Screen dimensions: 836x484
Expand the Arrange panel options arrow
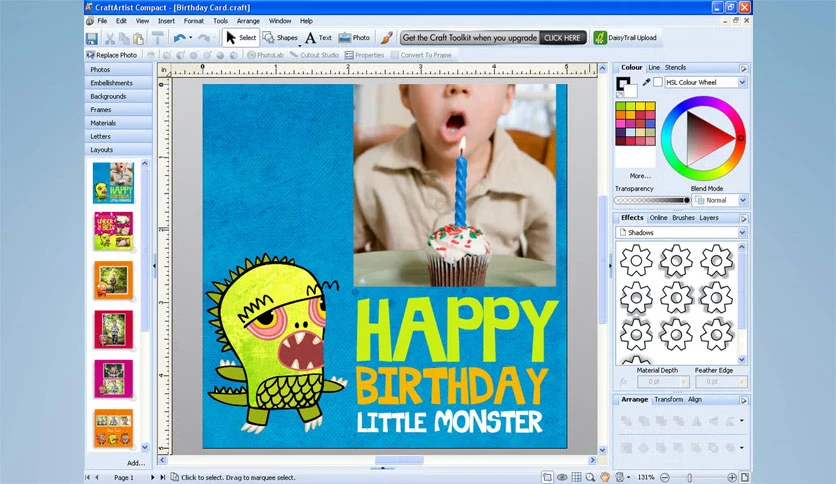pyautogui.click(x=744, y=400)
